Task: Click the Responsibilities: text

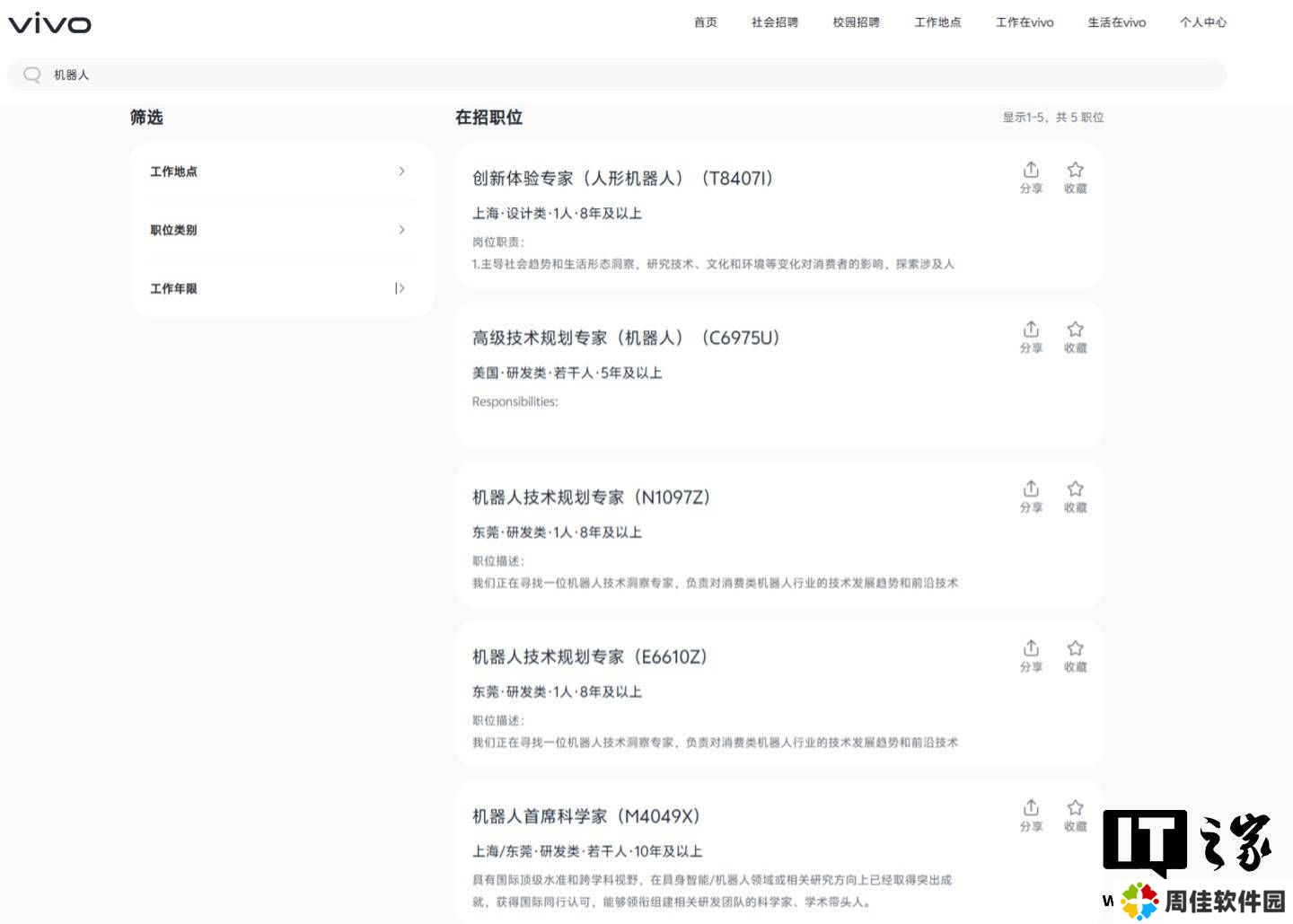Action: coord(515,401)
